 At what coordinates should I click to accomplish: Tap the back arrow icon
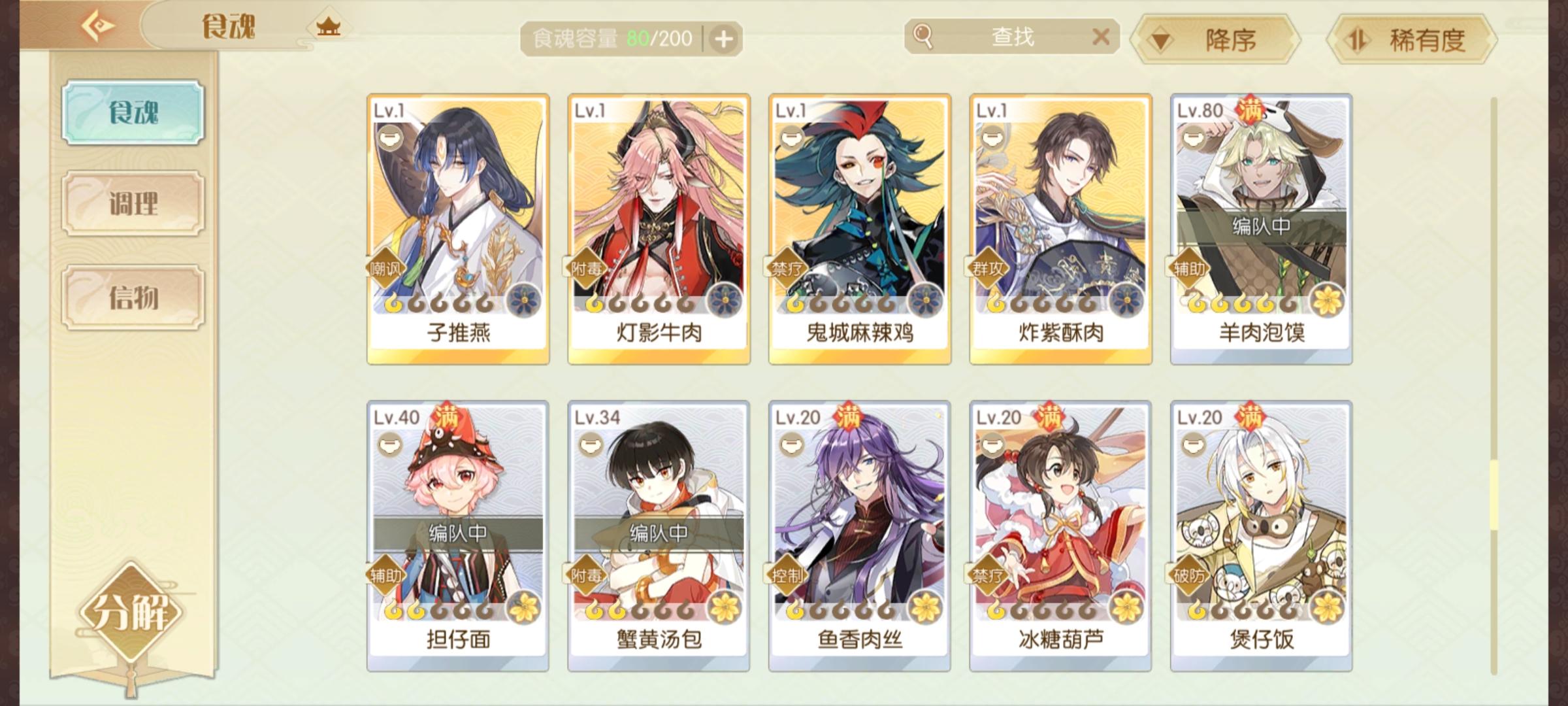pyautogui.click(x=98, y=25)
